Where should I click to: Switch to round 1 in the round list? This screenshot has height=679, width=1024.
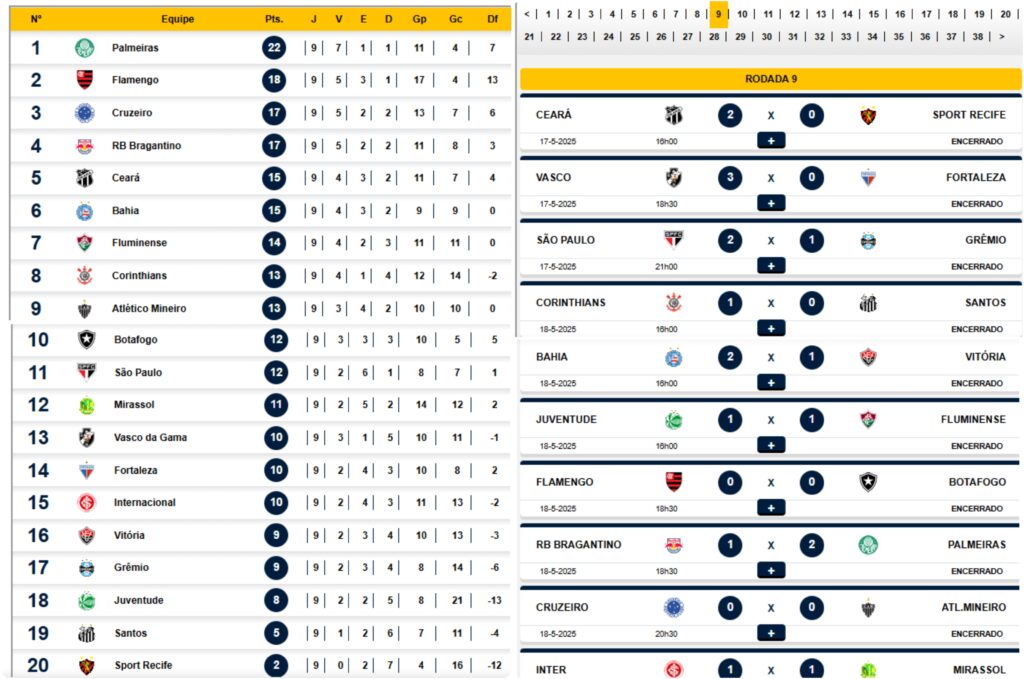point(549,14)
